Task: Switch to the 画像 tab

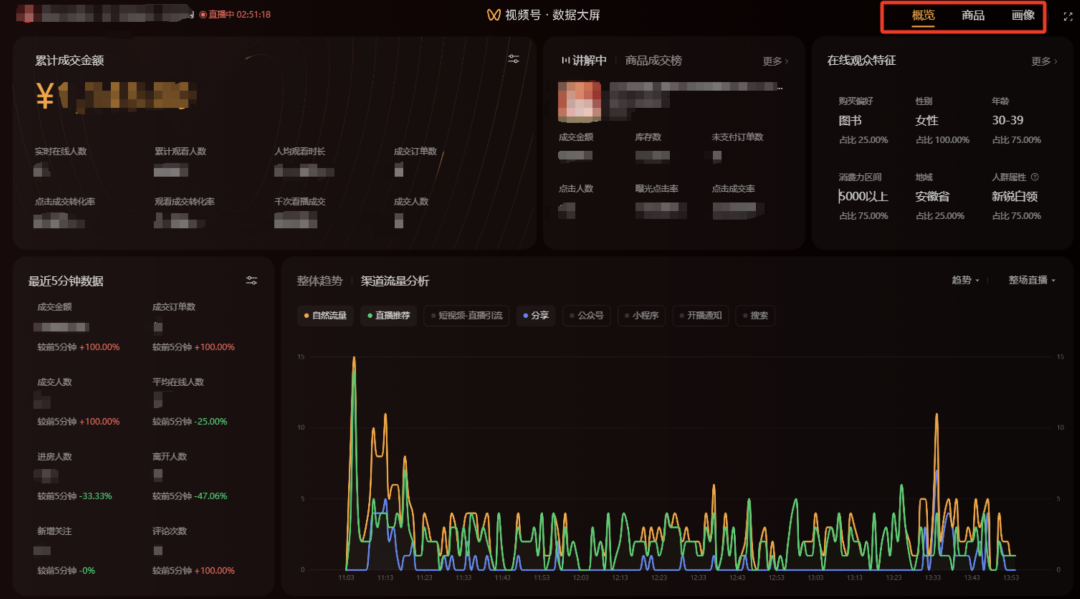Action: [1023, 15]
